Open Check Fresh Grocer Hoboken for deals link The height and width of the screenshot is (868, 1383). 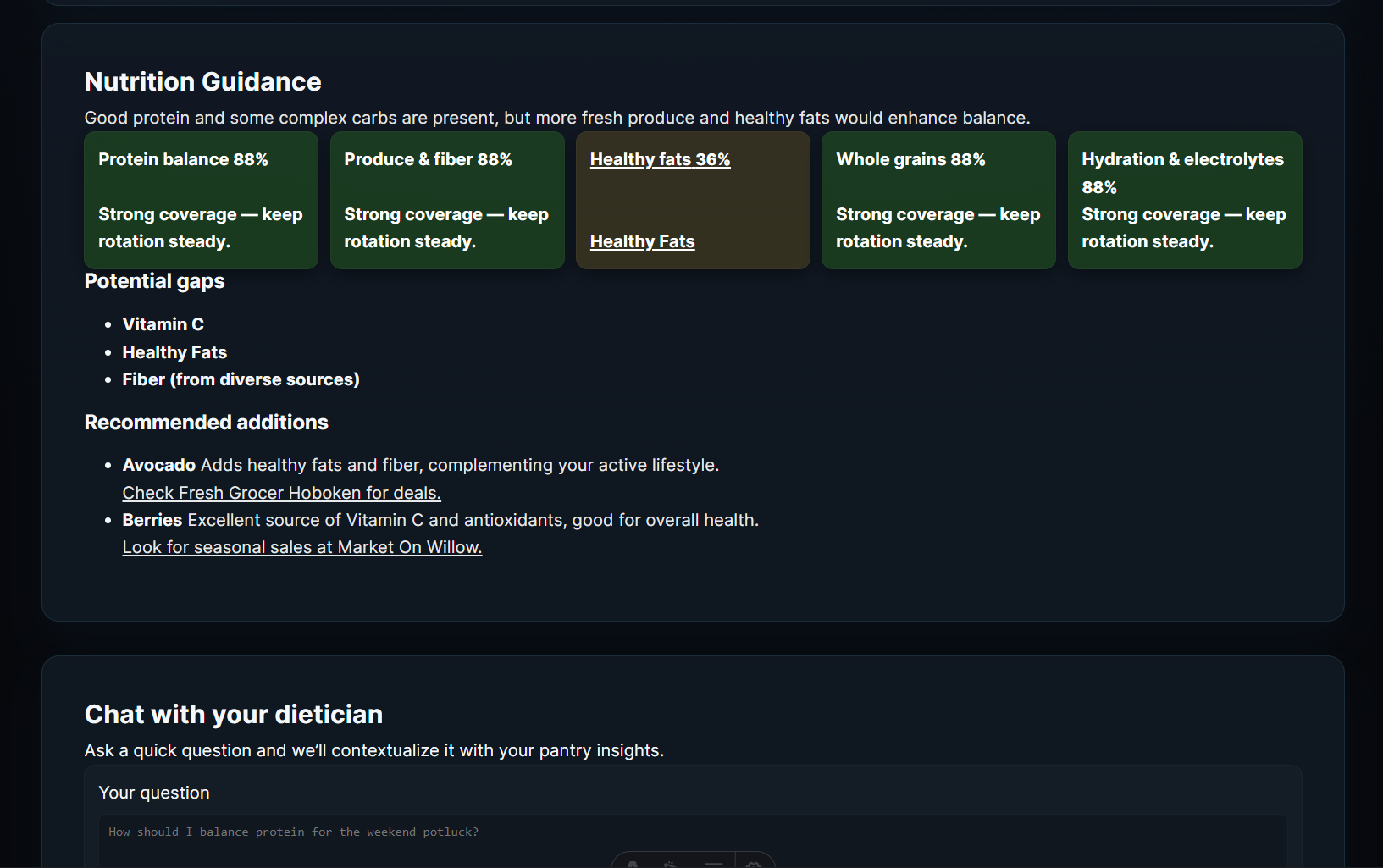click(281, 493)
